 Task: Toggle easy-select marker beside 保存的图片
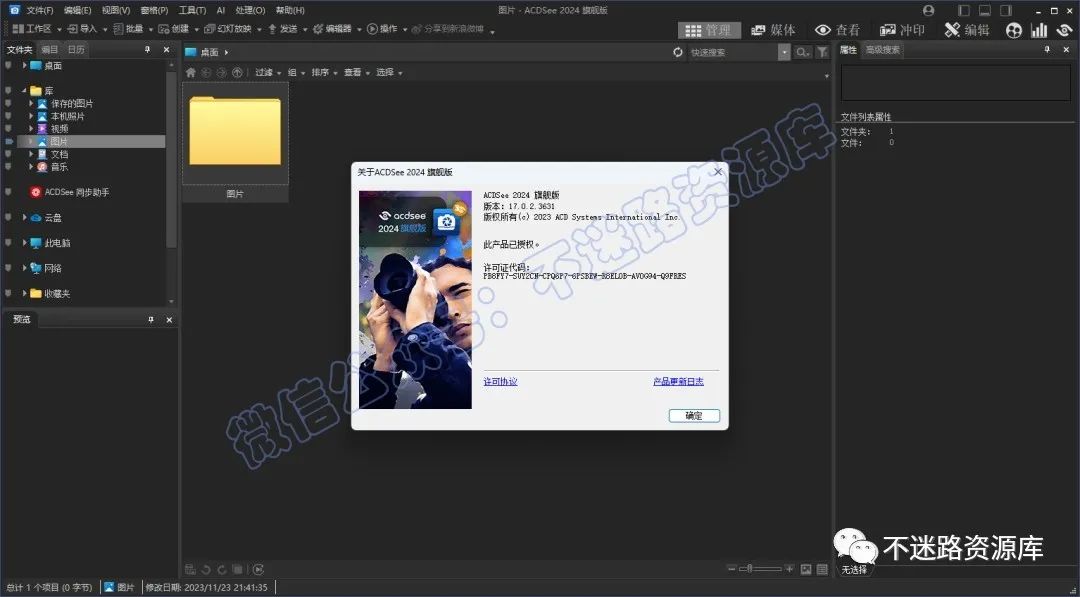click(8, 103)
